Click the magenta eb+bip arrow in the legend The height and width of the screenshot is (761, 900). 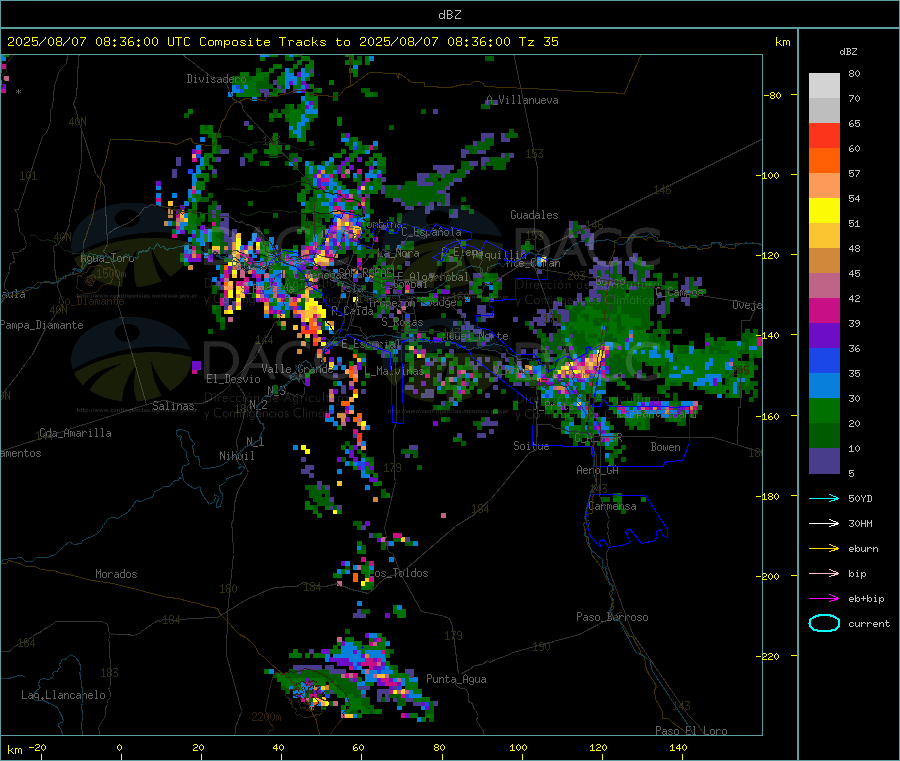click(x=824, y=598)
